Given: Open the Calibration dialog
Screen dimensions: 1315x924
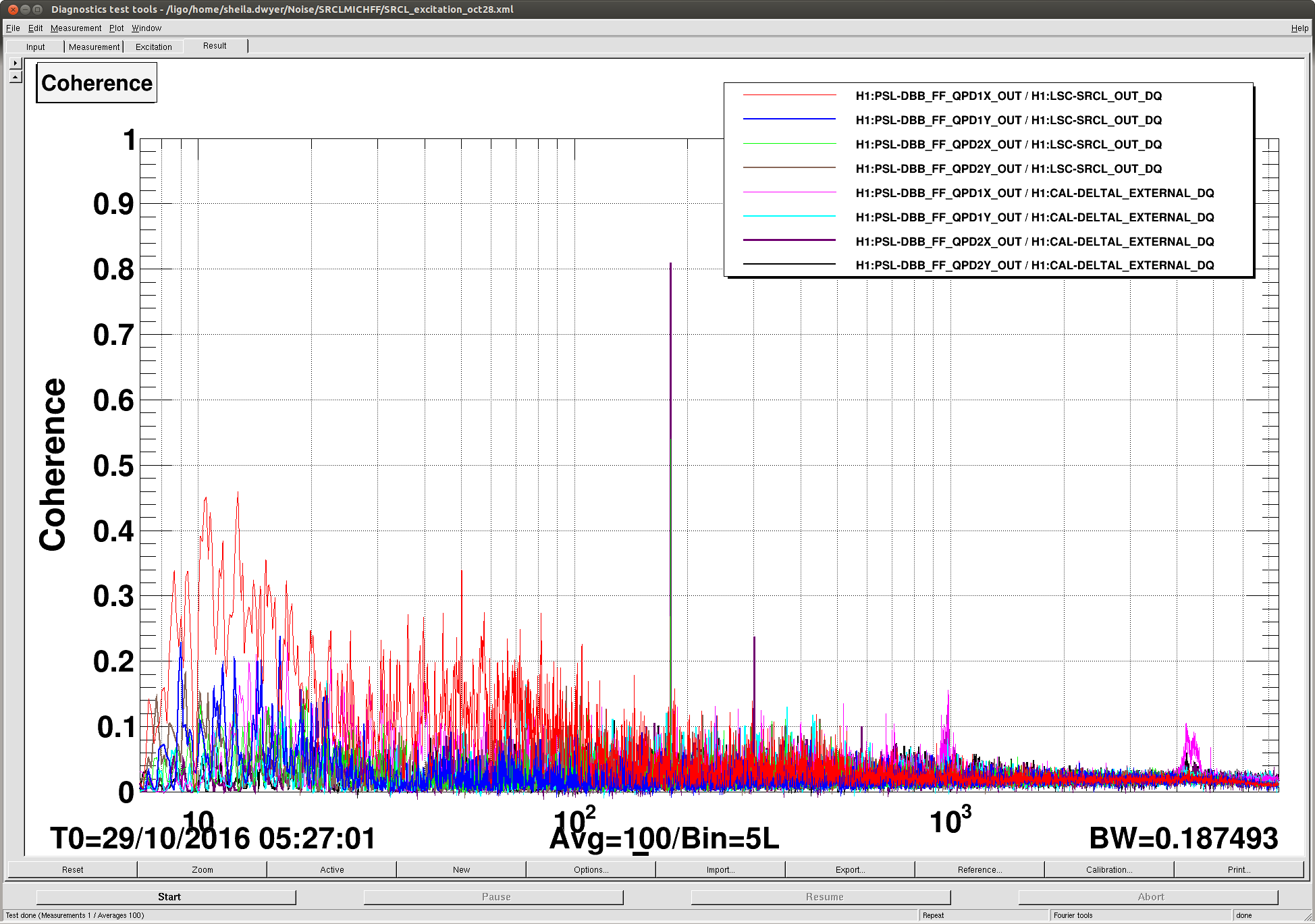Looking at the screenshot, I should coord(1109,869).
